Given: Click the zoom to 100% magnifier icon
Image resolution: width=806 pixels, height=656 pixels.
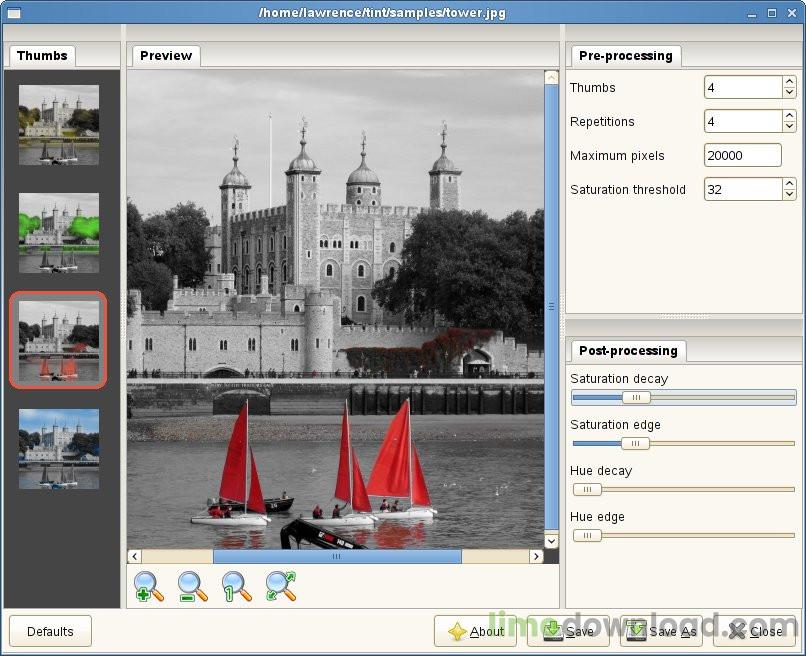Looking at the screenshot, I should point(237,586).
